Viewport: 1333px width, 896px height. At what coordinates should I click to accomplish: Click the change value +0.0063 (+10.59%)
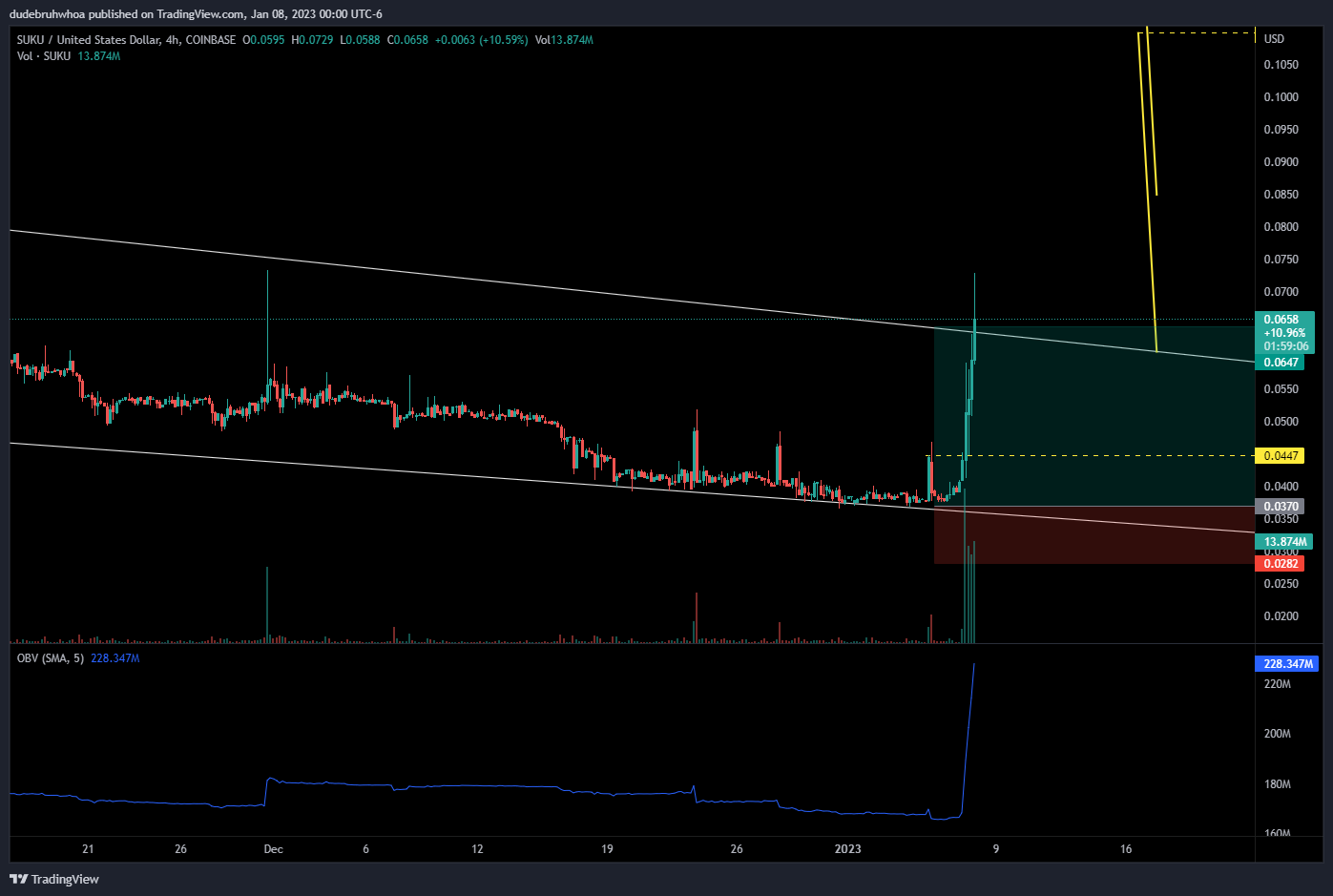482,40
